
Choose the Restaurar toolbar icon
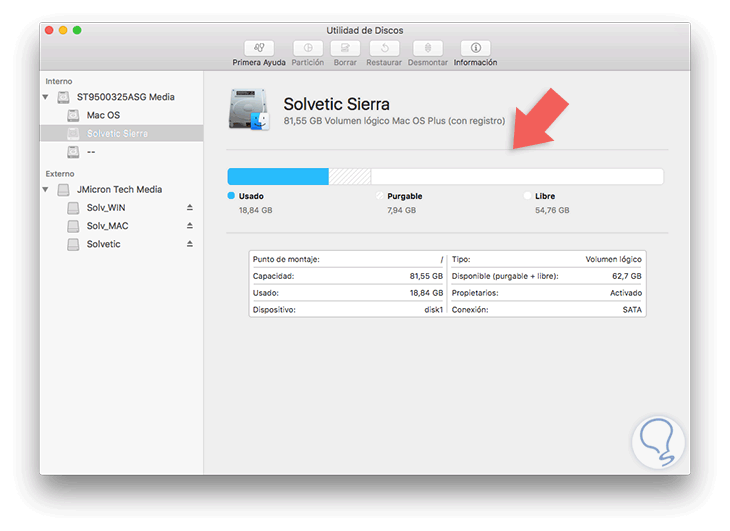click(x=384, y=48)
